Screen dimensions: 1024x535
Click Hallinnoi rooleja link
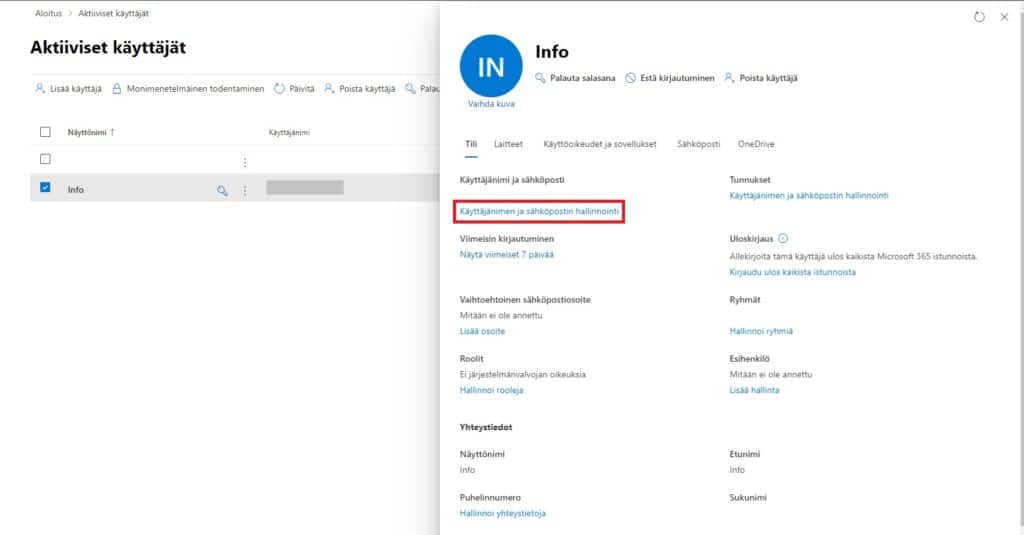491,390
